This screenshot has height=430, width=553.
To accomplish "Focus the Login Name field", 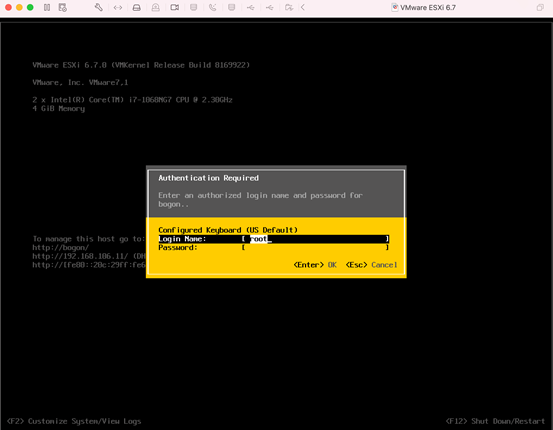I will (274, 239).
